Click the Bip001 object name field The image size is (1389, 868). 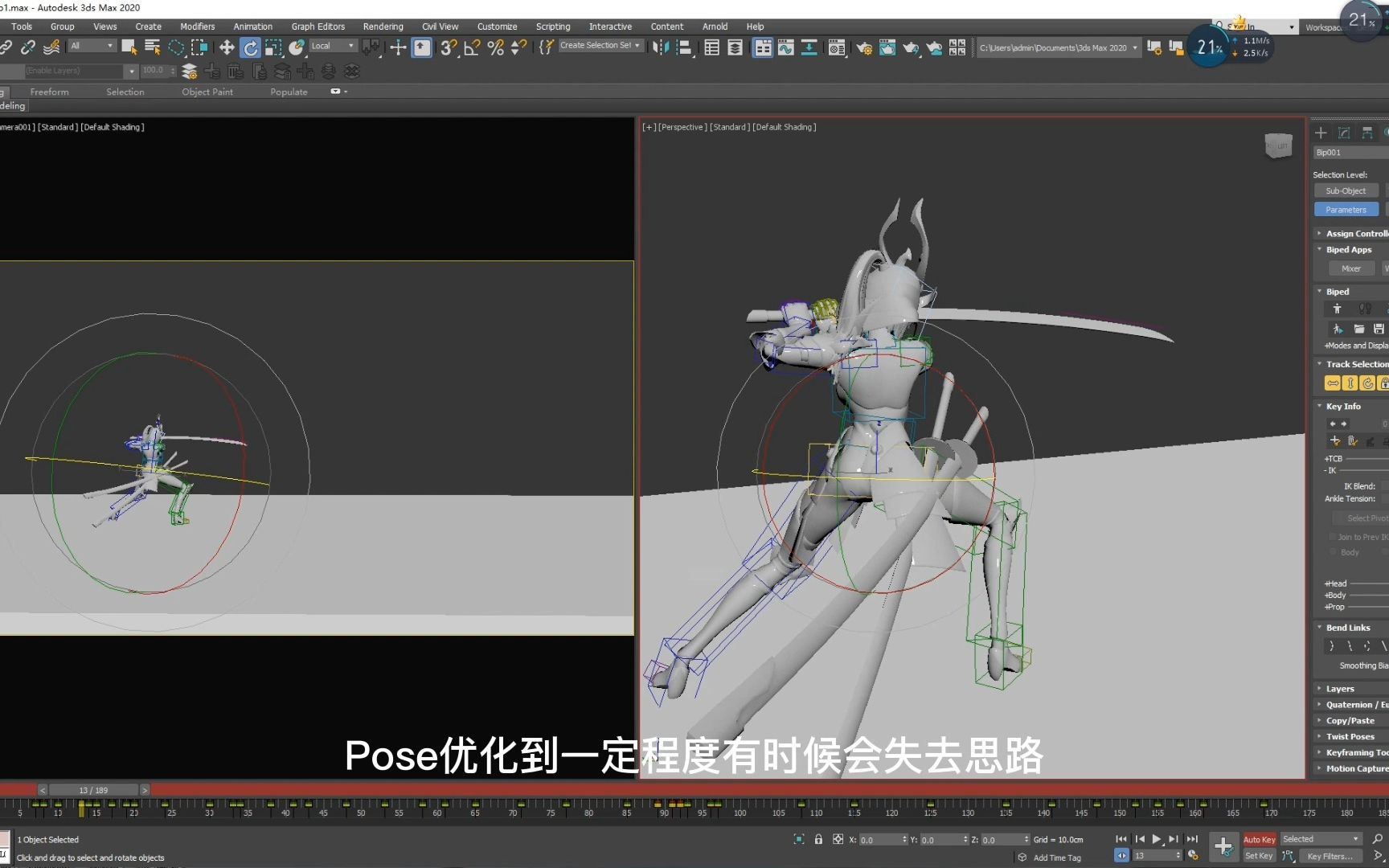1350,153
